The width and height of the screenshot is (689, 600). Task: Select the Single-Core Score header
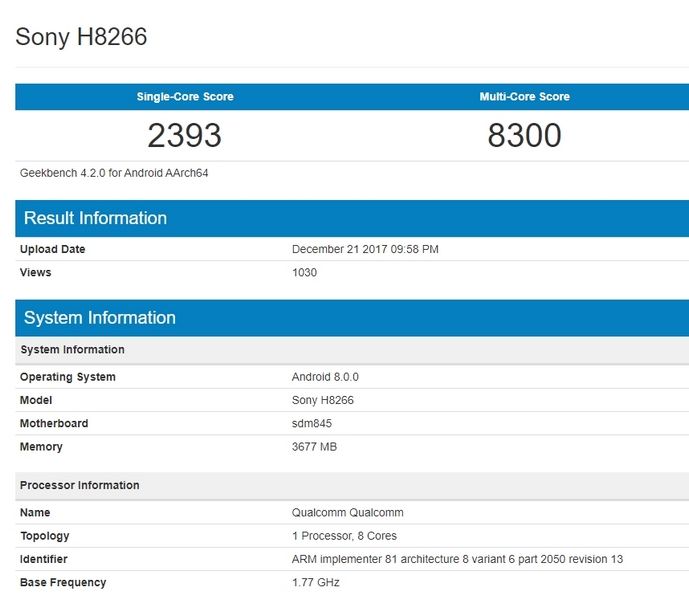185,97
